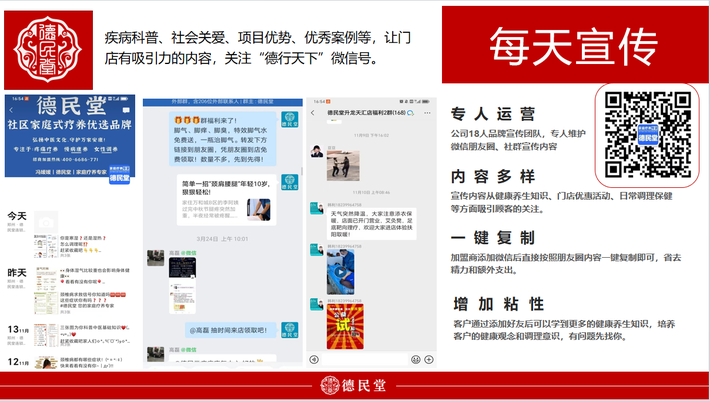Image resolution: width=710 pixels, height=401 pixels.
Task: Tap the @高磊 抽时间来店领取吧 message
Action: [x=229, y=330]
